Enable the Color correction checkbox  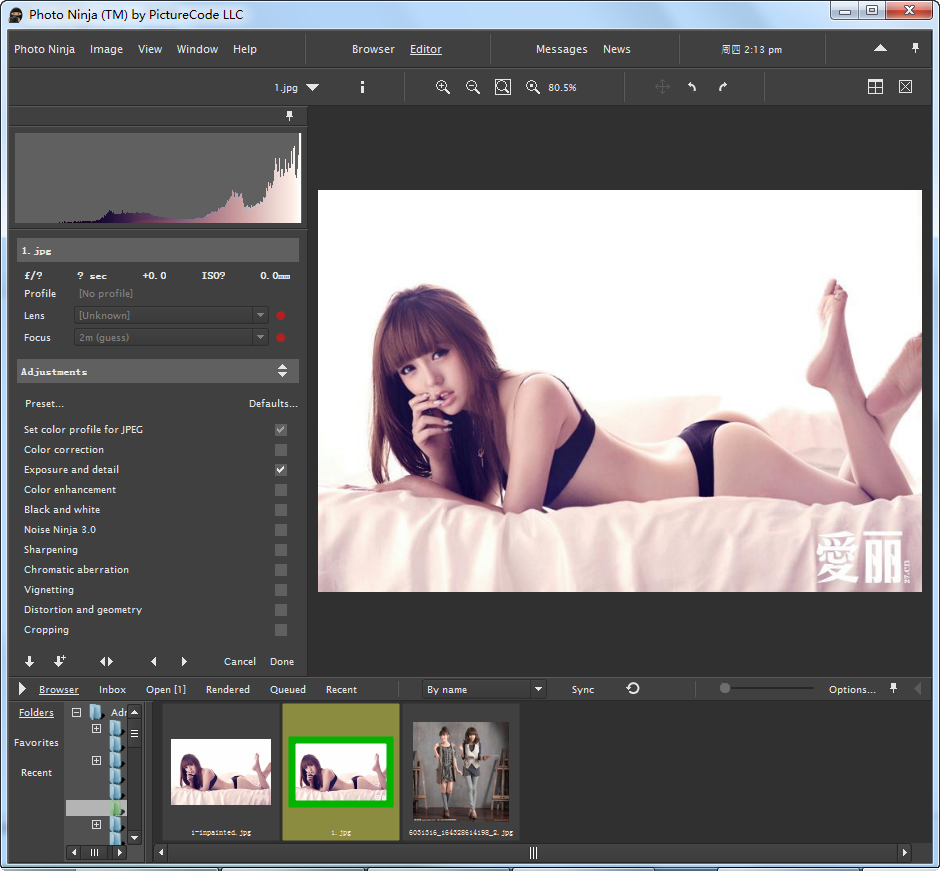pyautogui.click(x=281, y=450)
